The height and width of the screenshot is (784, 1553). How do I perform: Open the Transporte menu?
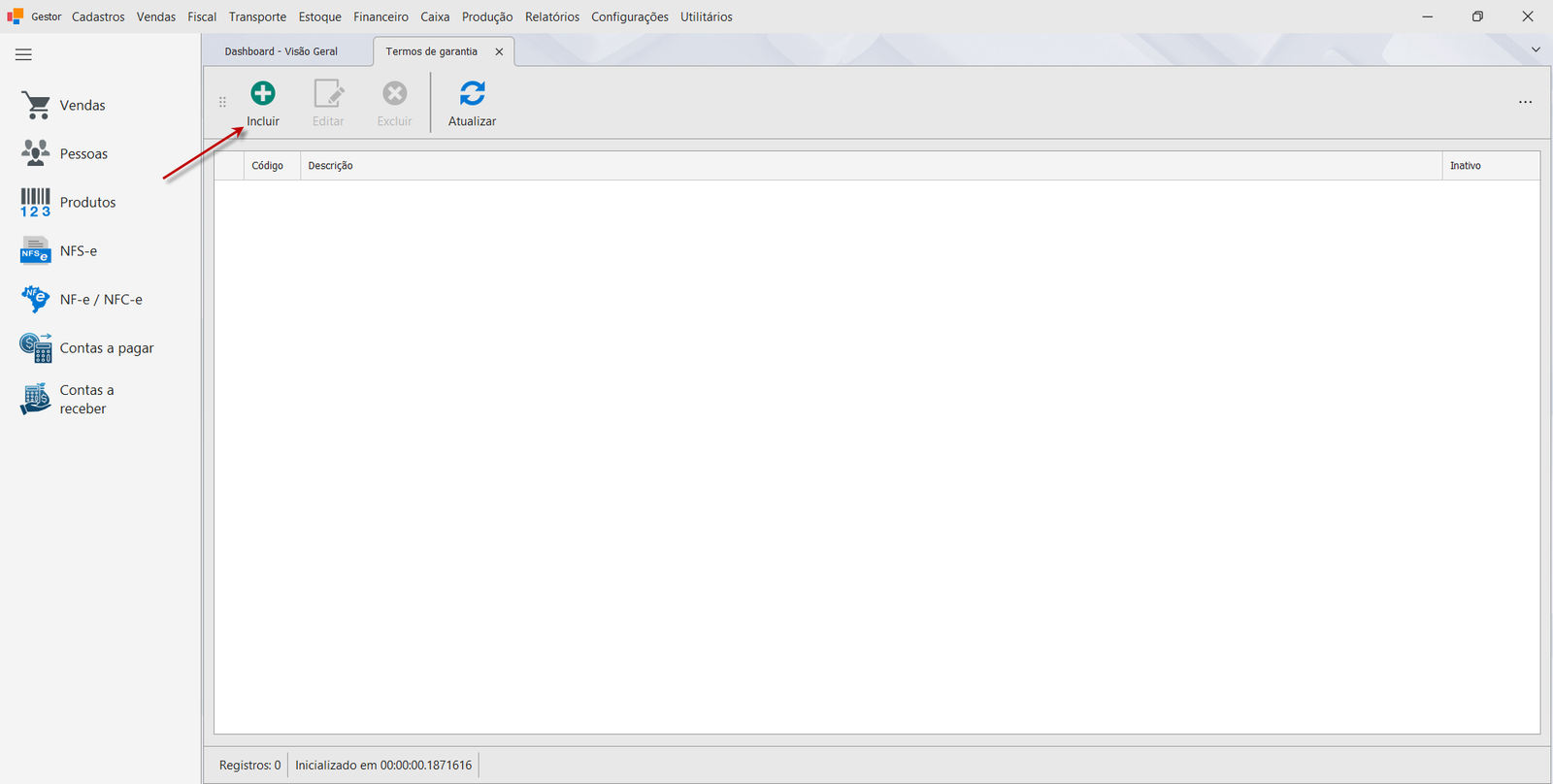point(257,16)
